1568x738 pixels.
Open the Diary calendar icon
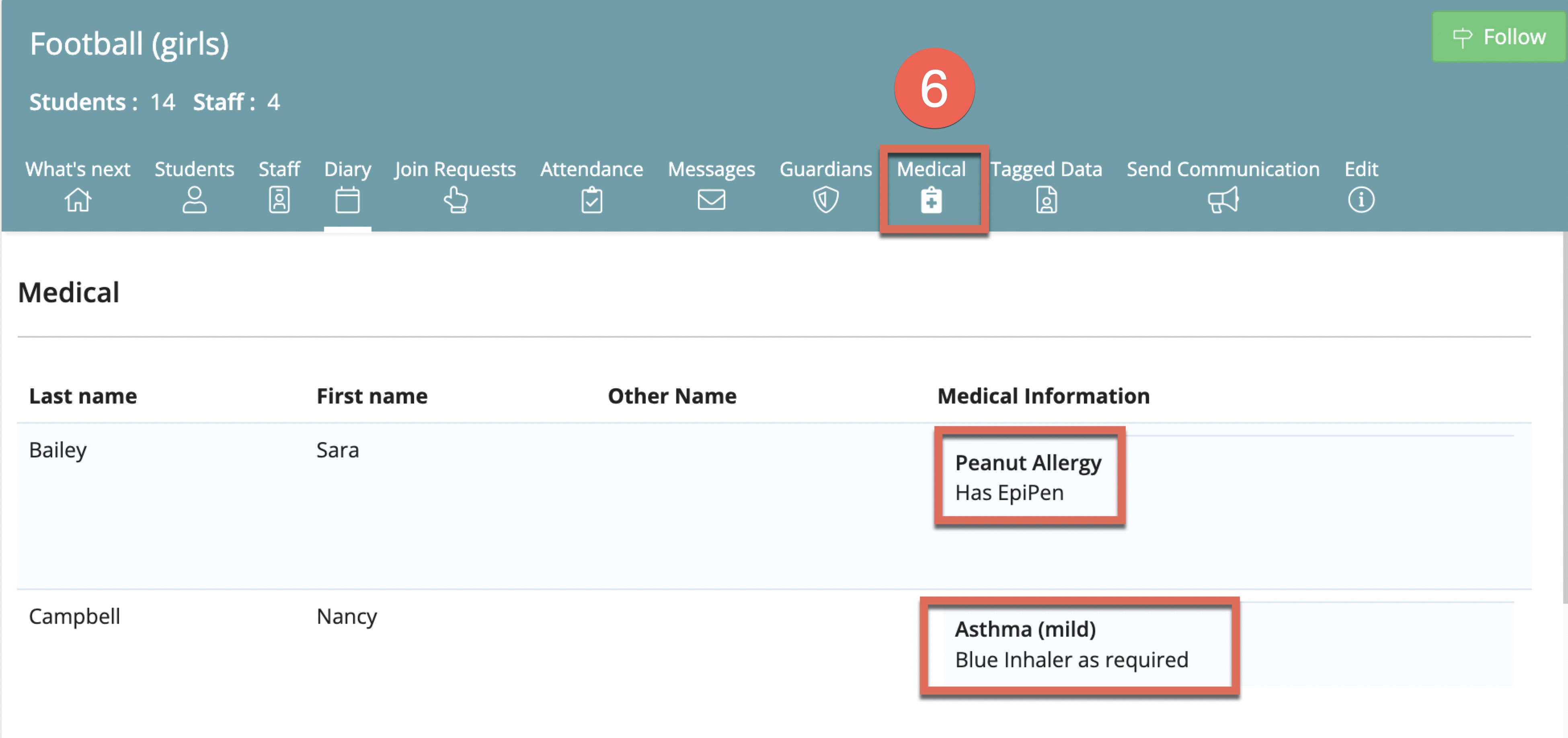(x=346, y=199)
